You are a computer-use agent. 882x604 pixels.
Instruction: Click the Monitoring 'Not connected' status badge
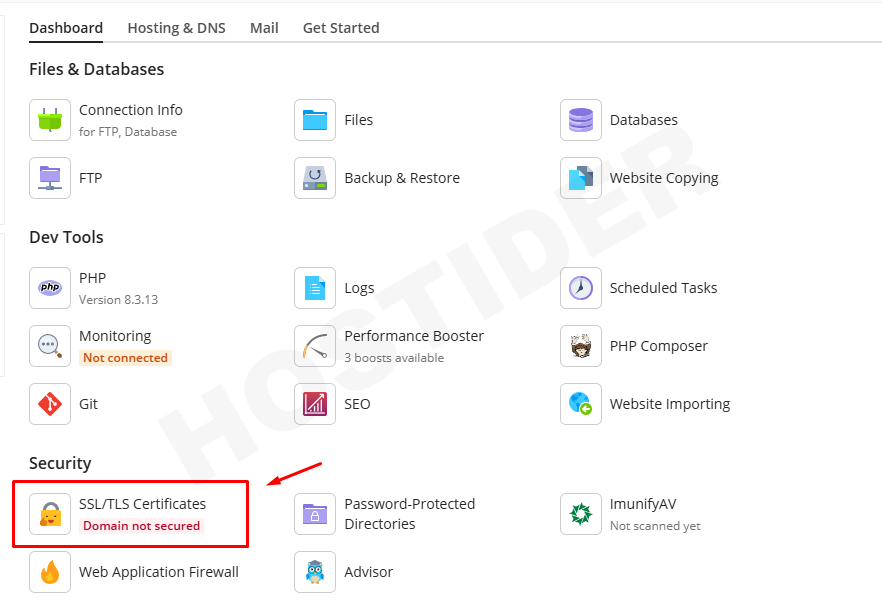125,358
